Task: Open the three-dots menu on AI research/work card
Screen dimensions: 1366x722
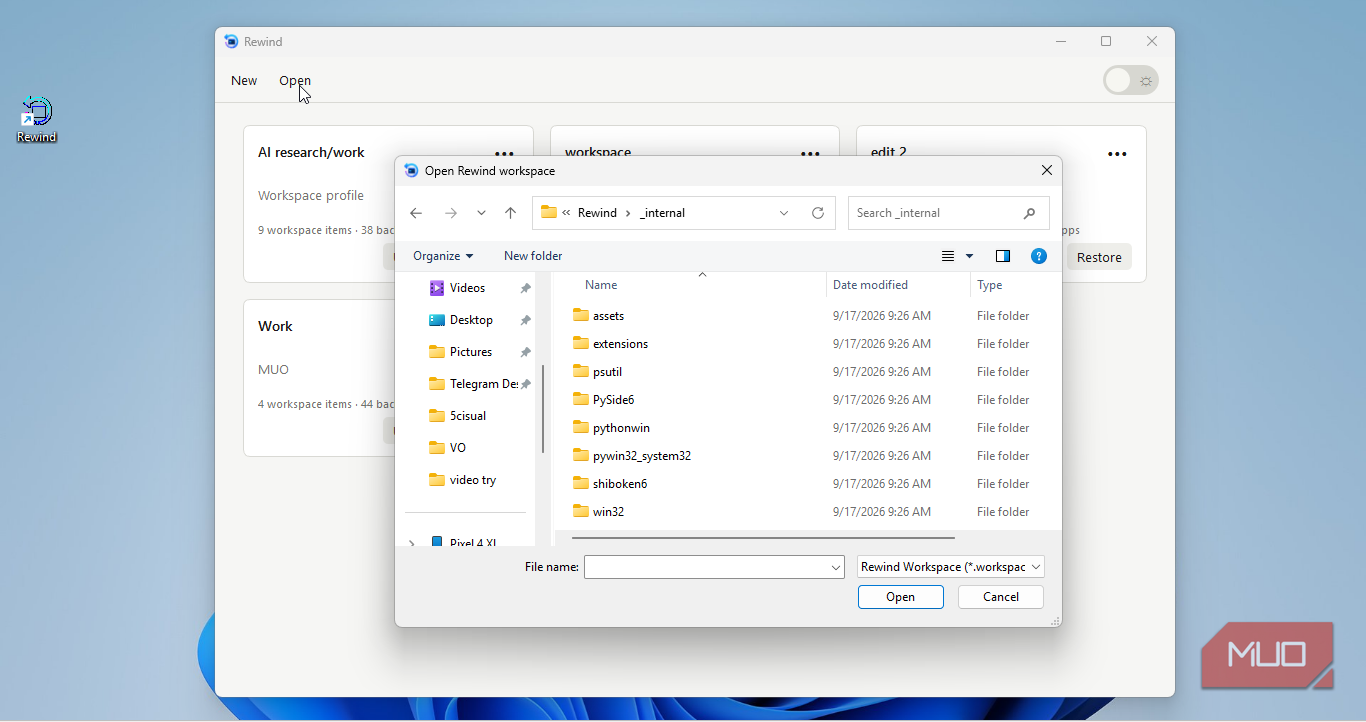Action: click(504, 154)
